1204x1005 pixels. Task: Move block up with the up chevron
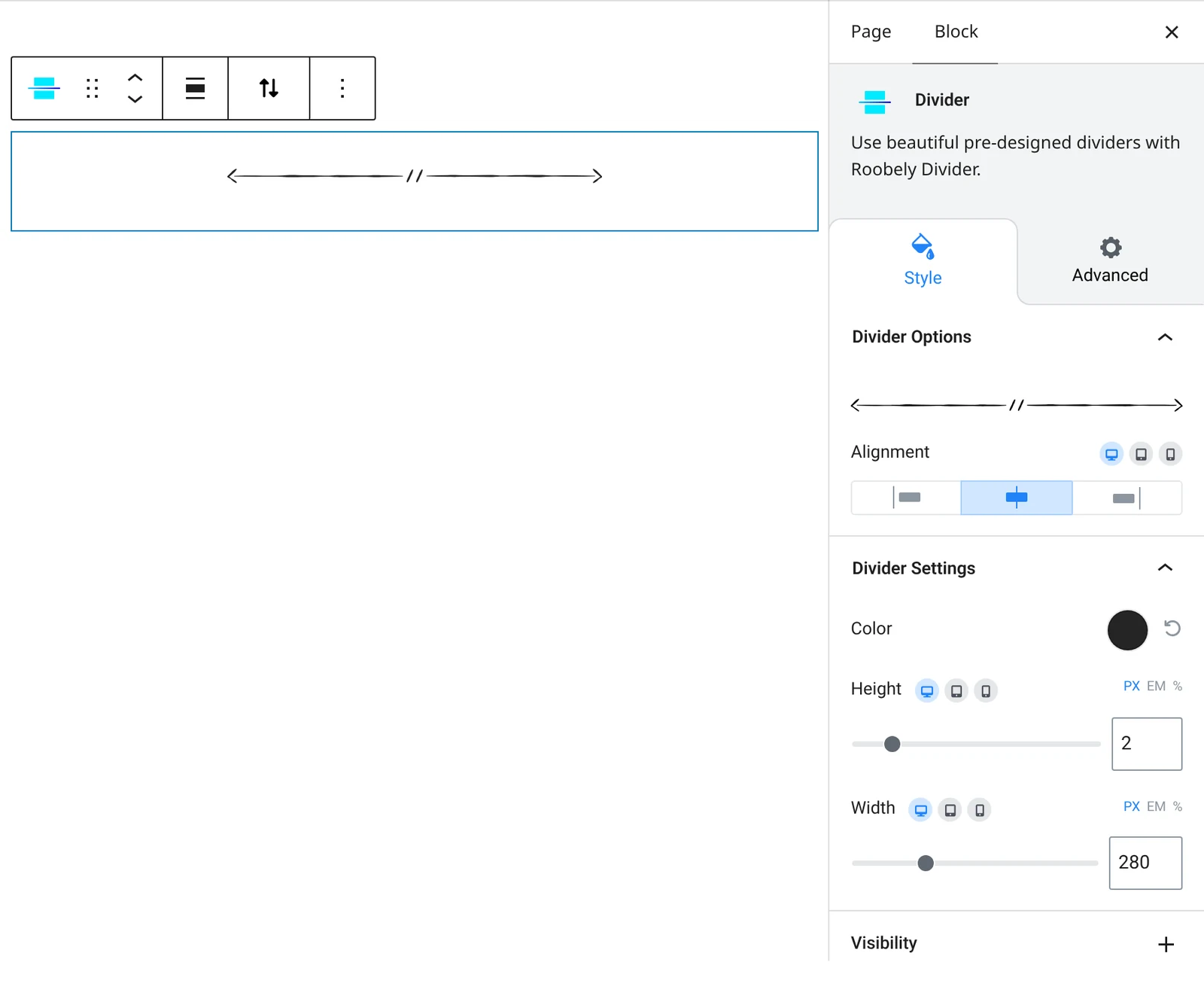coord(135,78)
